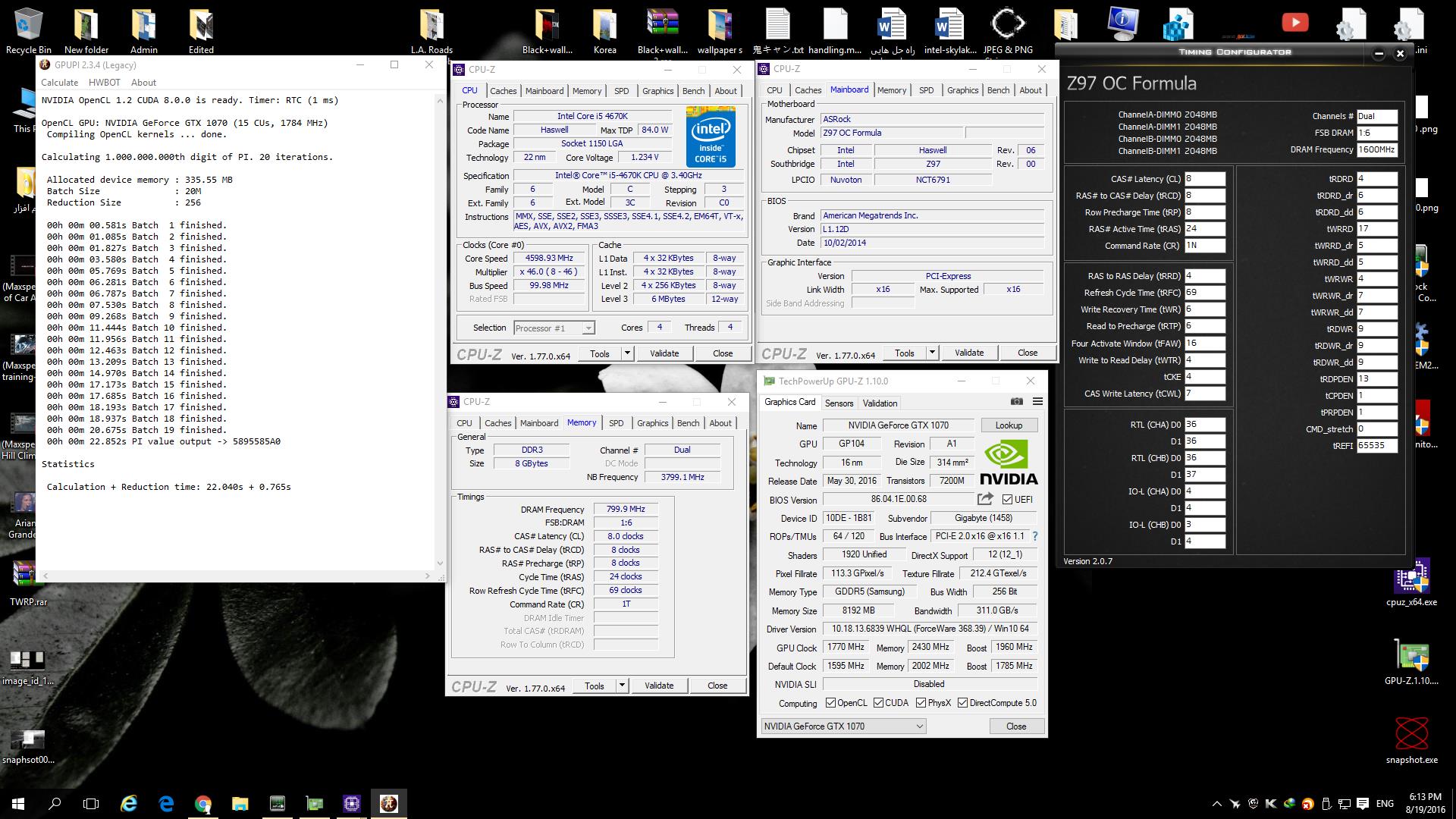The width and height of the screenshot is (1456, 819).
Task: Open File Explorer from the taskbar
Action: (240, 803)
